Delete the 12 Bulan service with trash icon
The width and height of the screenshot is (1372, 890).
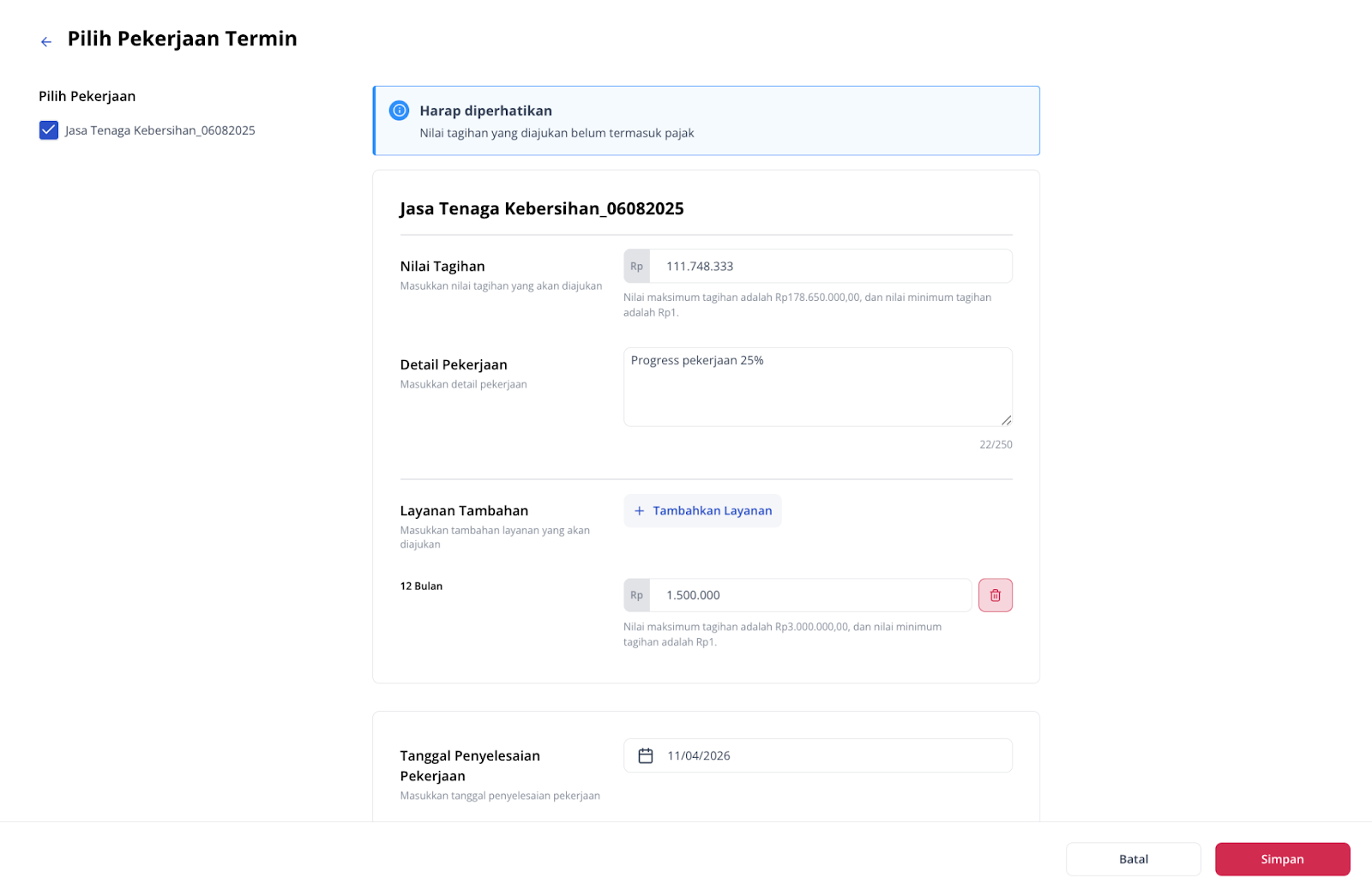point(996,595)
